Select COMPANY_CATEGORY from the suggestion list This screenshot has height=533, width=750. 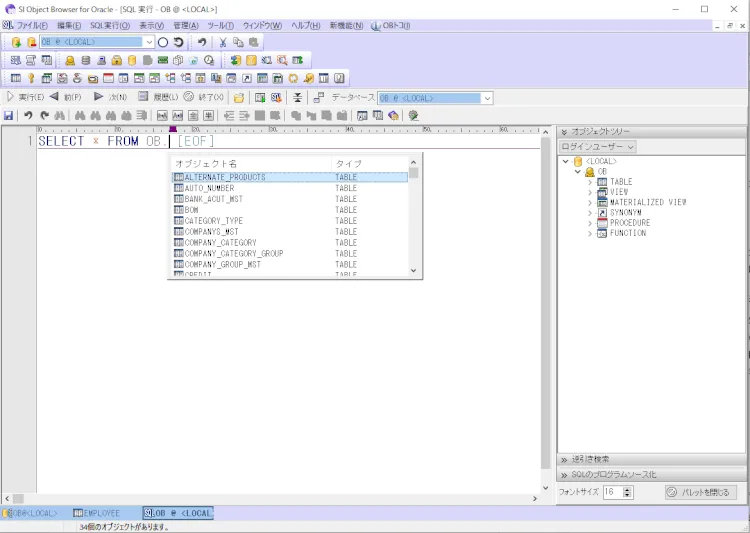click(220, 243)
